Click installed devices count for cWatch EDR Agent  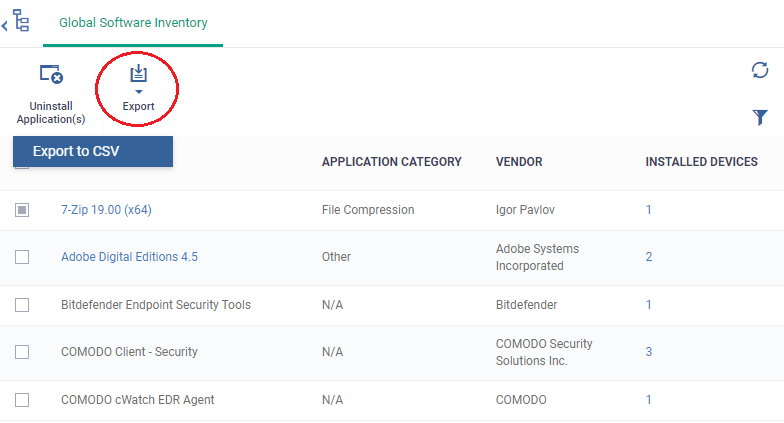(648, 400)
